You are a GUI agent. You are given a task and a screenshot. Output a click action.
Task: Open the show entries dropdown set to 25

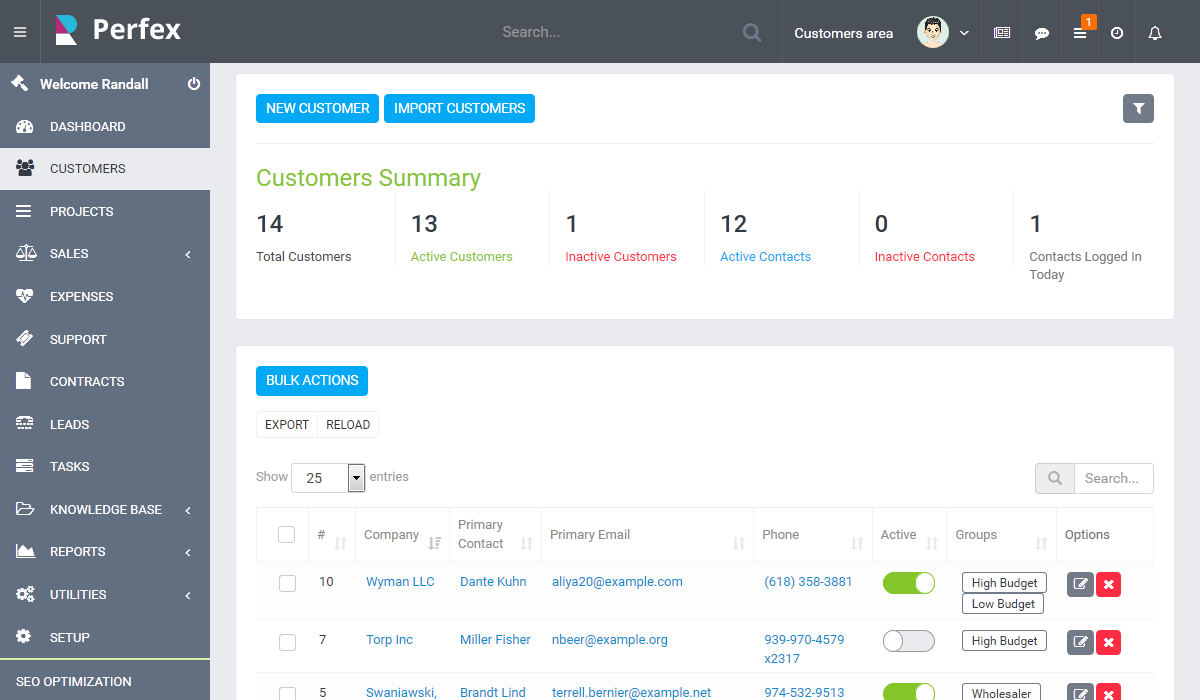point(328,478)
